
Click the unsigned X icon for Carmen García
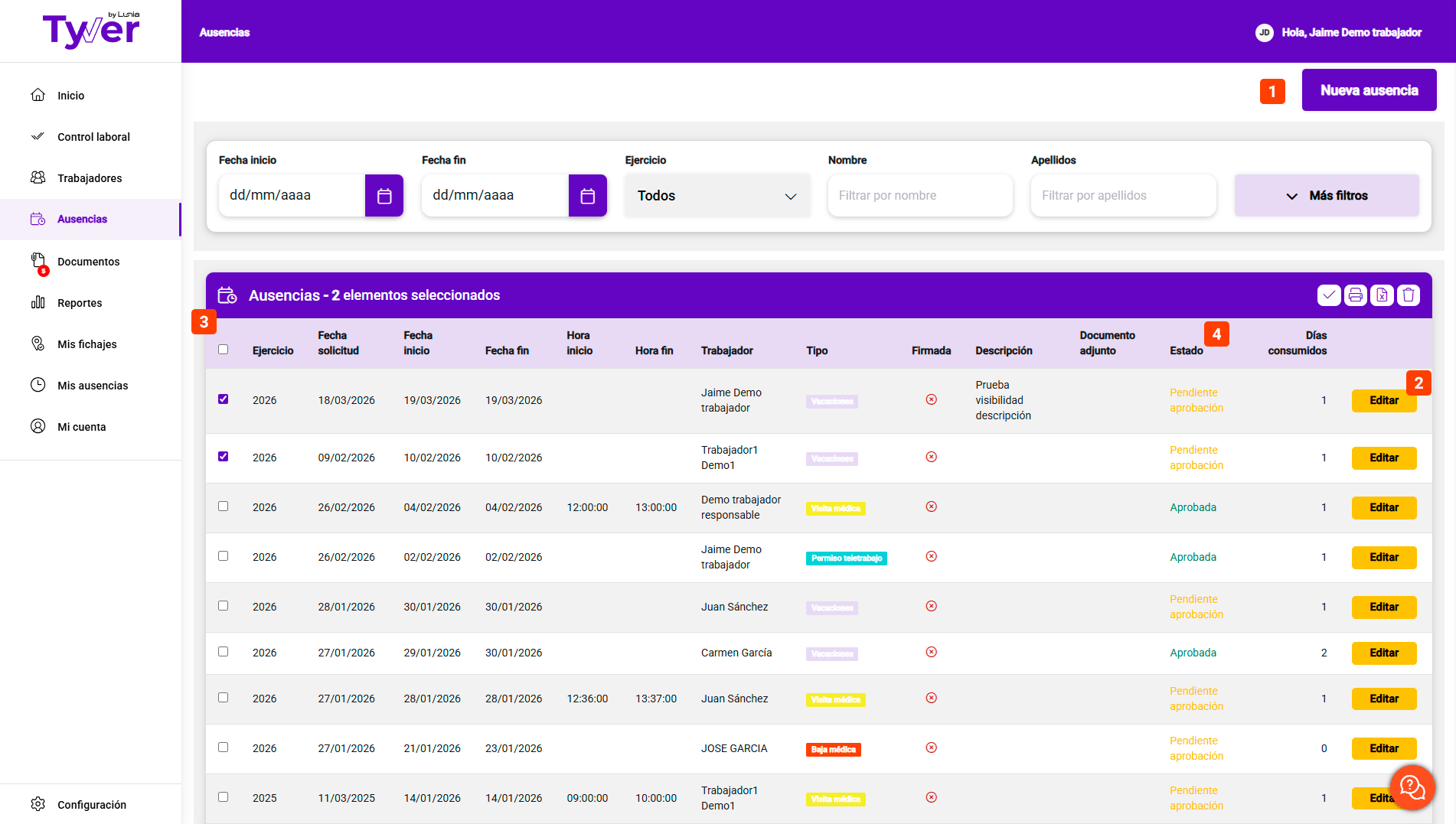(931, 652)
